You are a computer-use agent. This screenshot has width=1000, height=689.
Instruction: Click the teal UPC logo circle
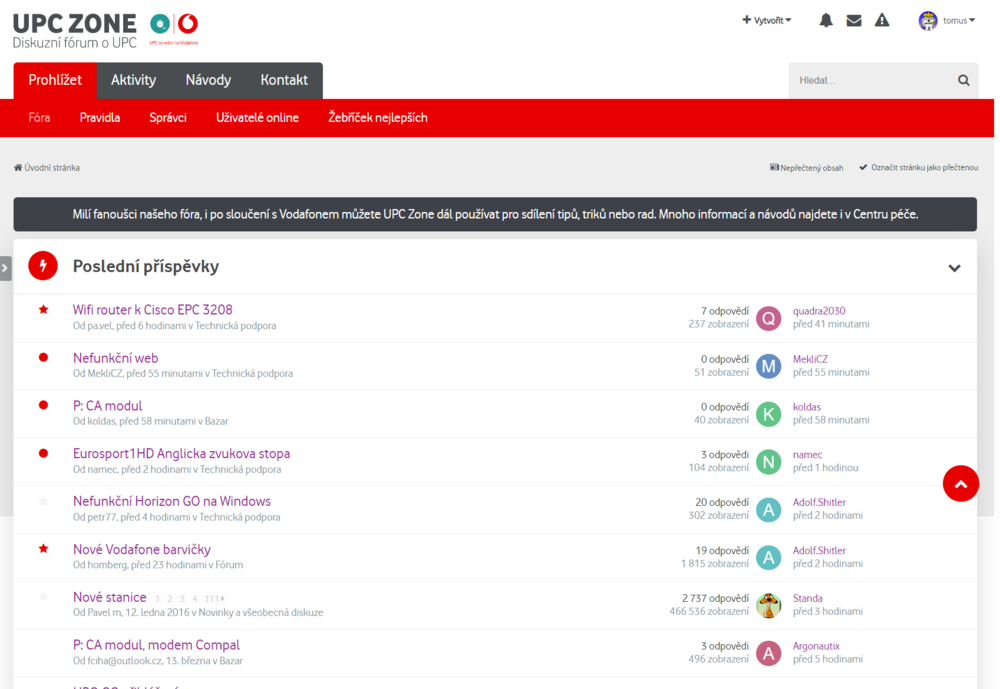160,24
